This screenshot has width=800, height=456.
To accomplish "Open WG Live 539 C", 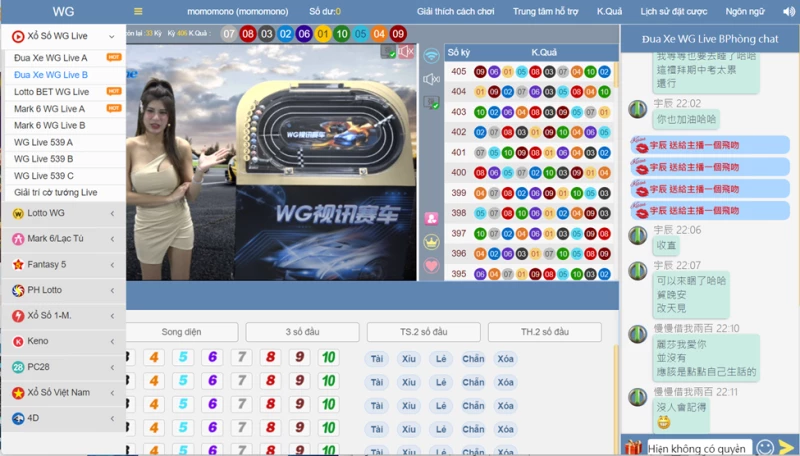I will (x=44, y=175).
